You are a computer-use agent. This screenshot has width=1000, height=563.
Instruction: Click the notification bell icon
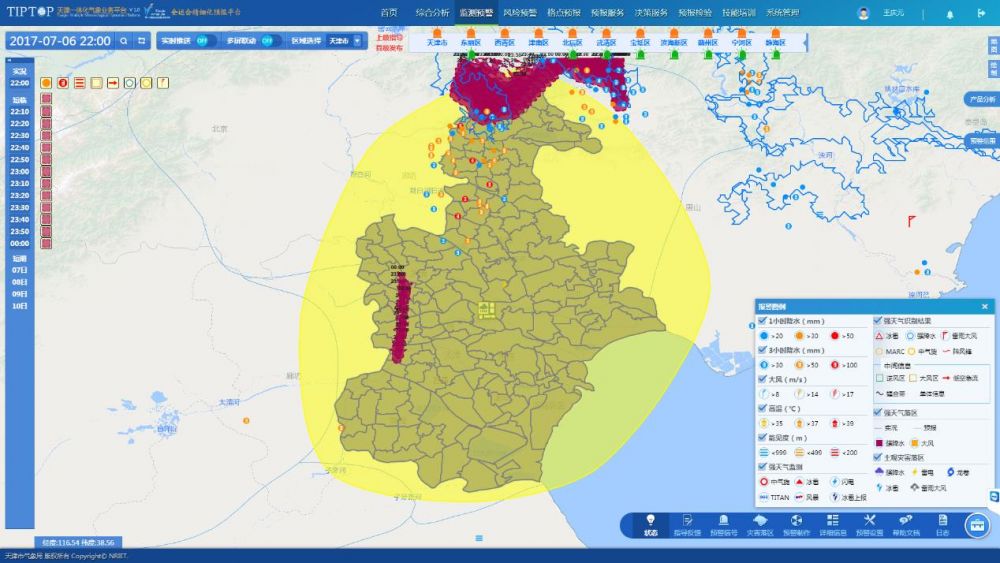click(949, 14)
